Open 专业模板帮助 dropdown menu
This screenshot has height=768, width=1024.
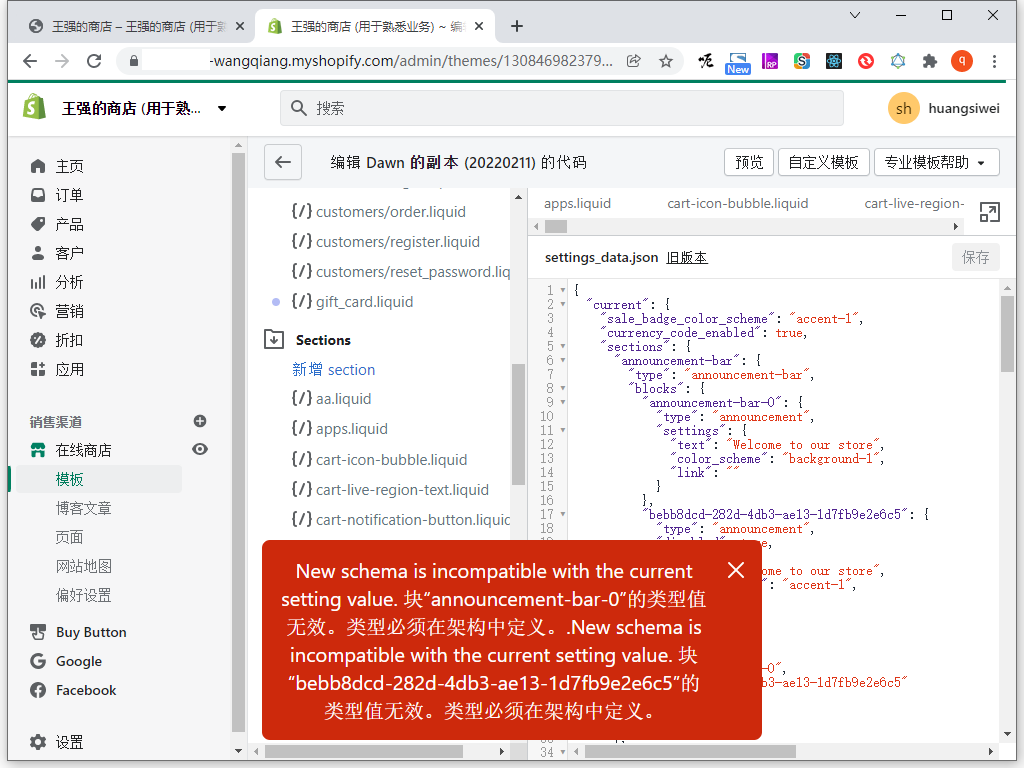coord(936,162)
